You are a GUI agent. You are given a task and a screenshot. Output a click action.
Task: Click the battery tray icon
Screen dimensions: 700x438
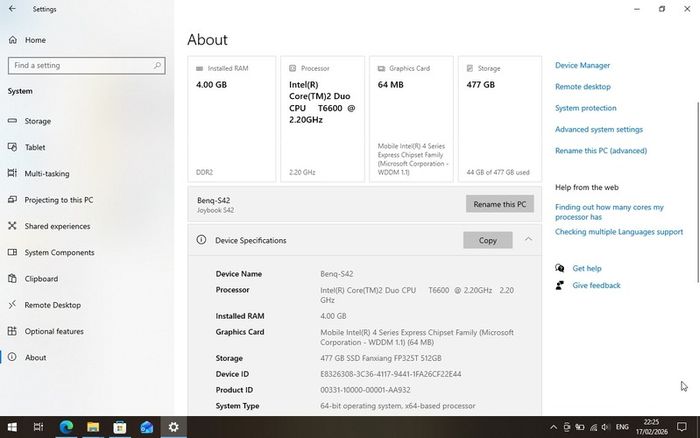click(x=579, y=427)
